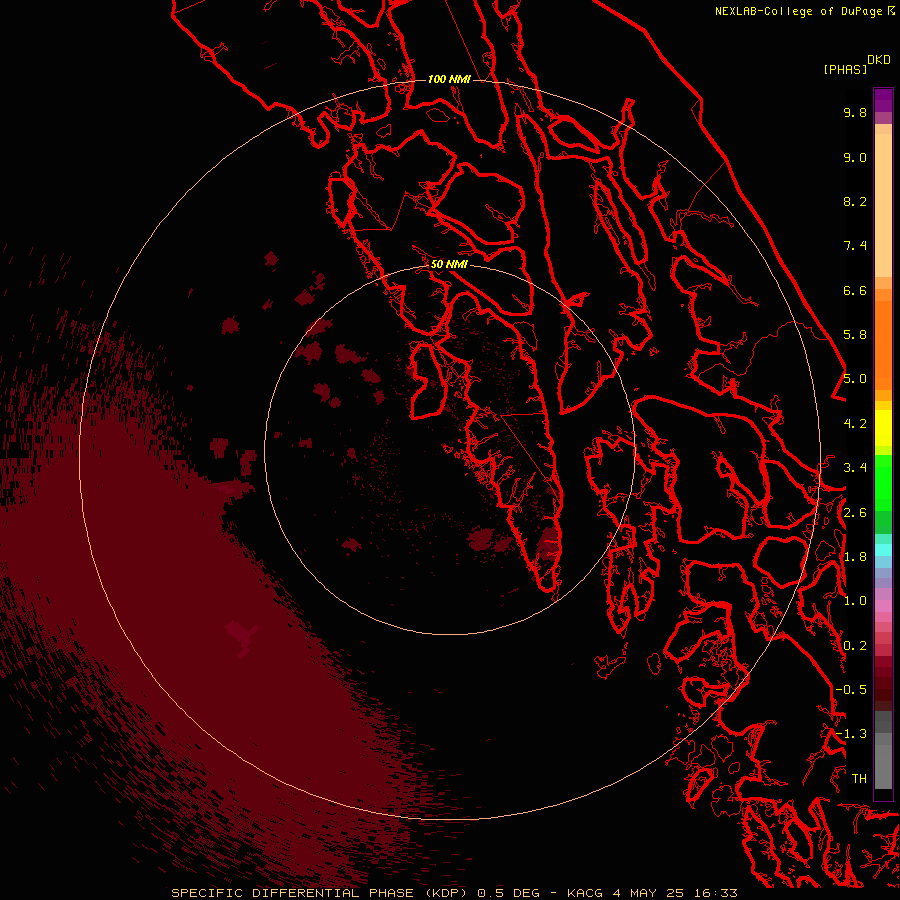This screenshot has width=900, height=900.
Task: Click the -1.3 colorbar value
Action: pyautogui.click(x=851, y=734)
